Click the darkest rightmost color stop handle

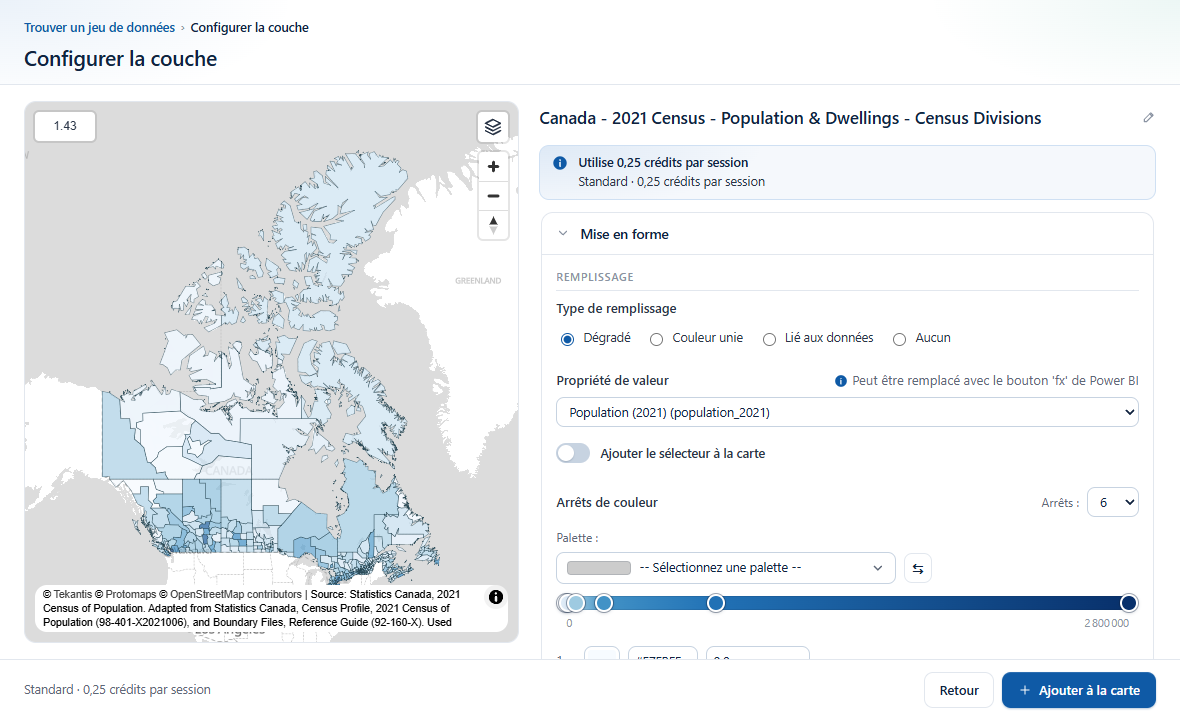(x=1128, y=603)
